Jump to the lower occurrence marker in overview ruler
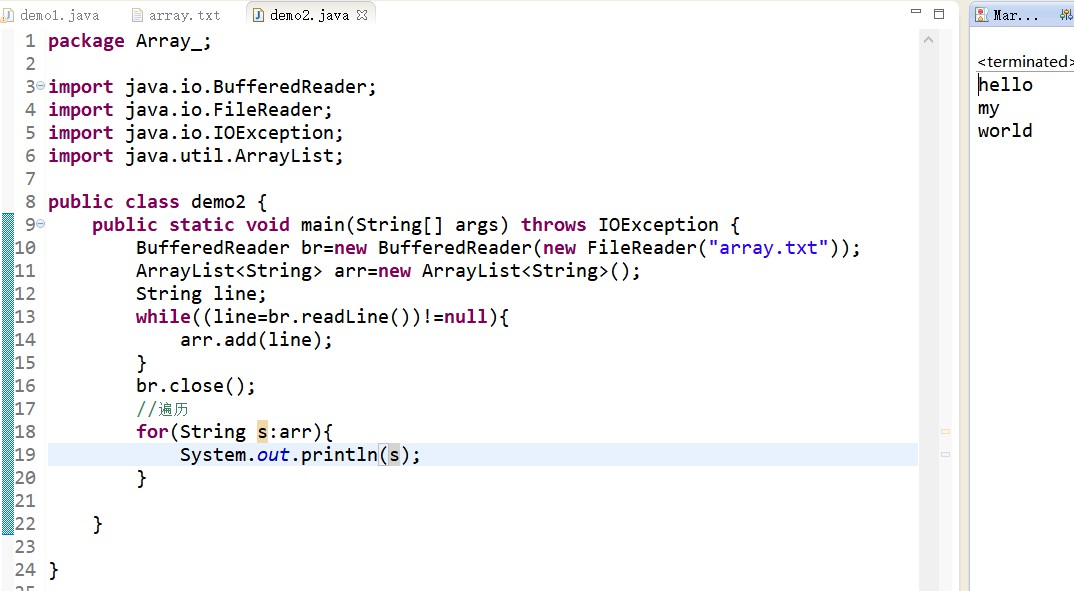Viewport: 1074px width, 591px height. (x=945, y=454)
